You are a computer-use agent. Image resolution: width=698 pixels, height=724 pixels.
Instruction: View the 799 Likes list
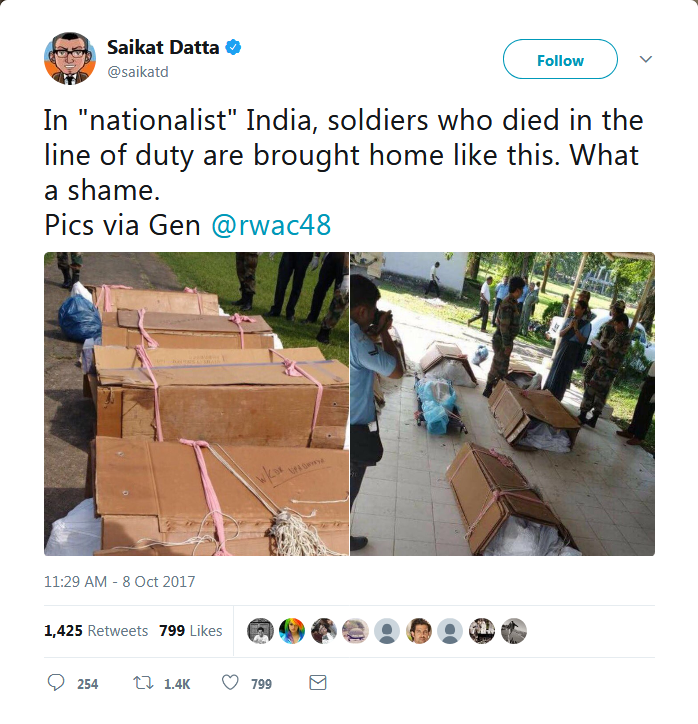tap(191, 631)
